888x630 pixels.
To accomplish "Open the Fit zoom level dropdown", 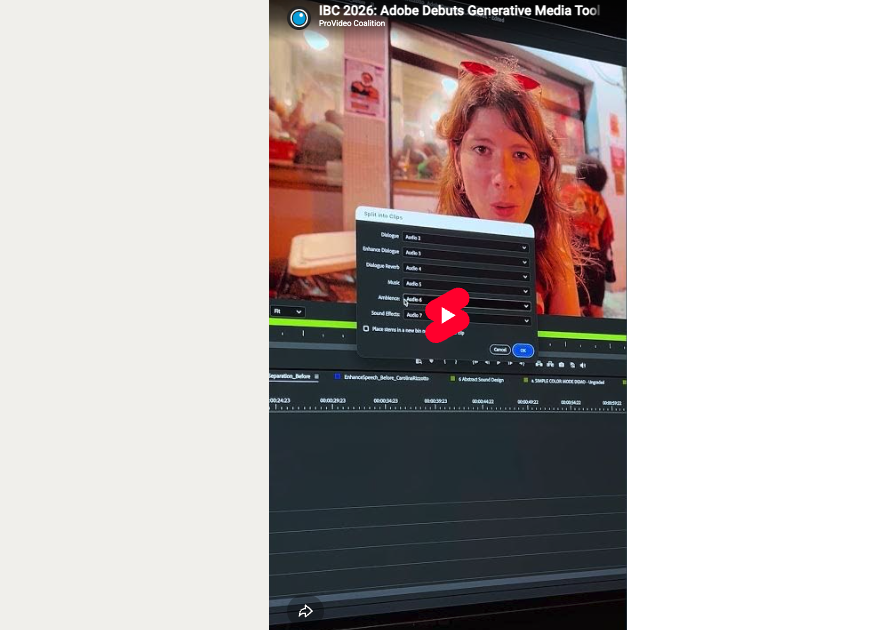I will pos(288,311).
